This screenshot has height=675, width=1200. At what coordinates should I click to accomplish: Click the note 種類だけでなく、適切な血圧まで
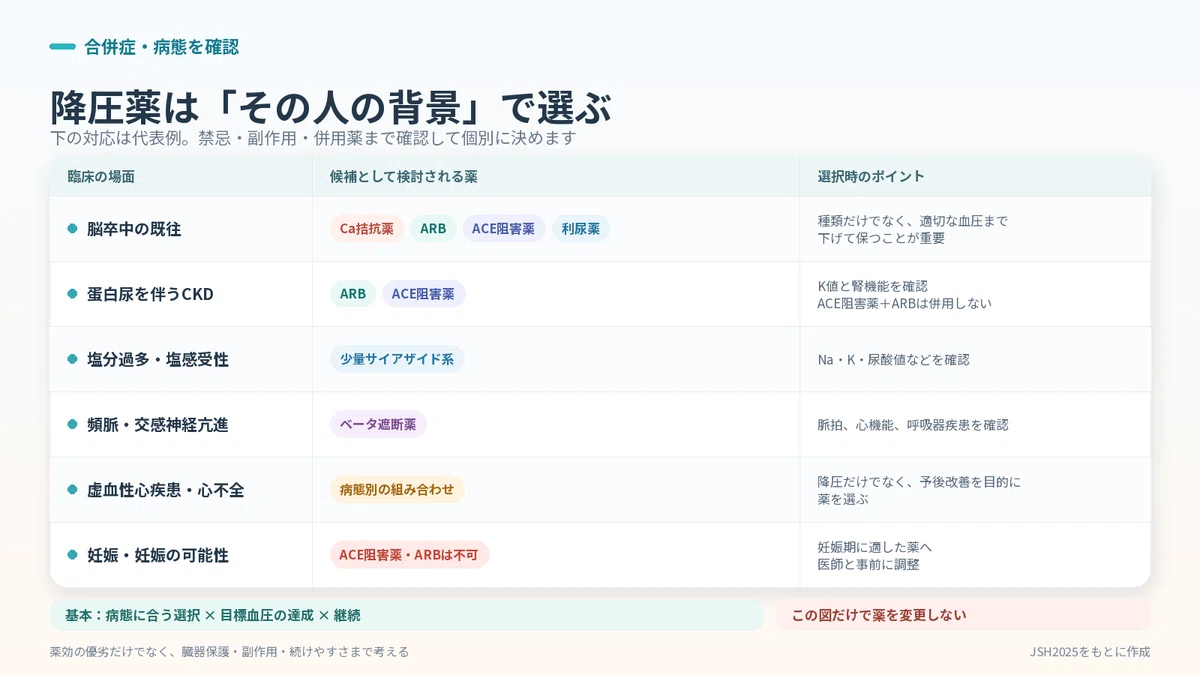coord(912,221)
